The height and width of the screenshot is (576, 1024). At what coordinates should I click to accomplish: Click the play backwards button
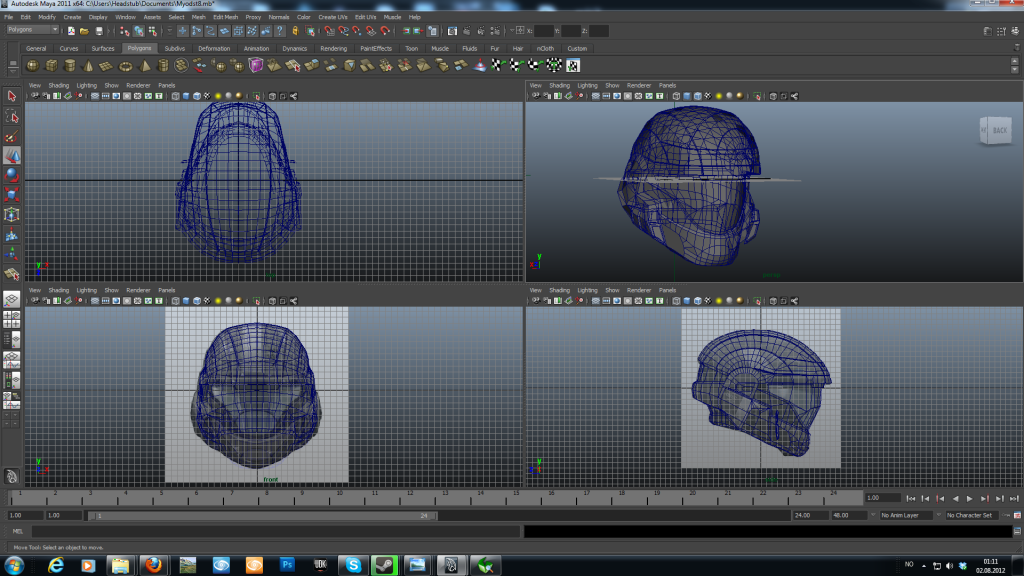click(955, 498)
